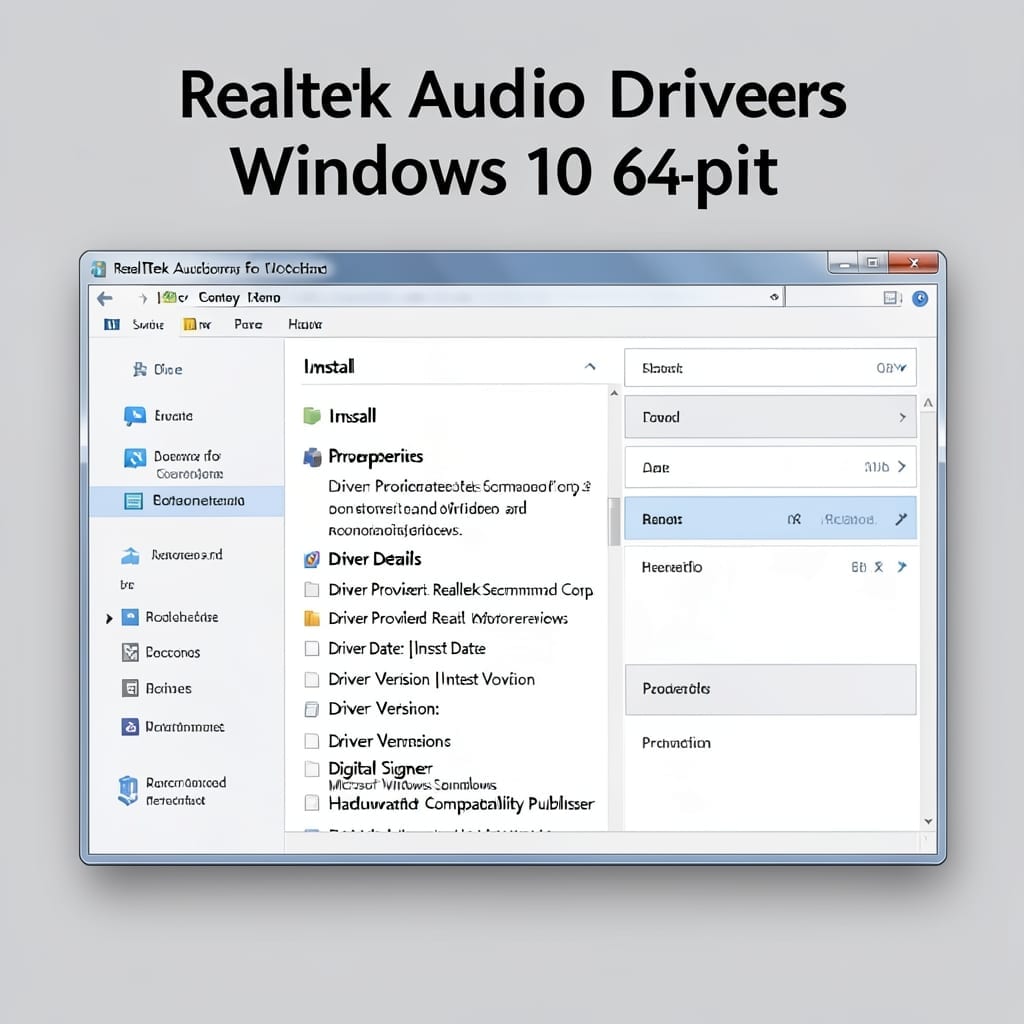The width and height of the screenshot is (1024, 1024).
Task: Click the Diver Deails icon
Action: point(312,560)
